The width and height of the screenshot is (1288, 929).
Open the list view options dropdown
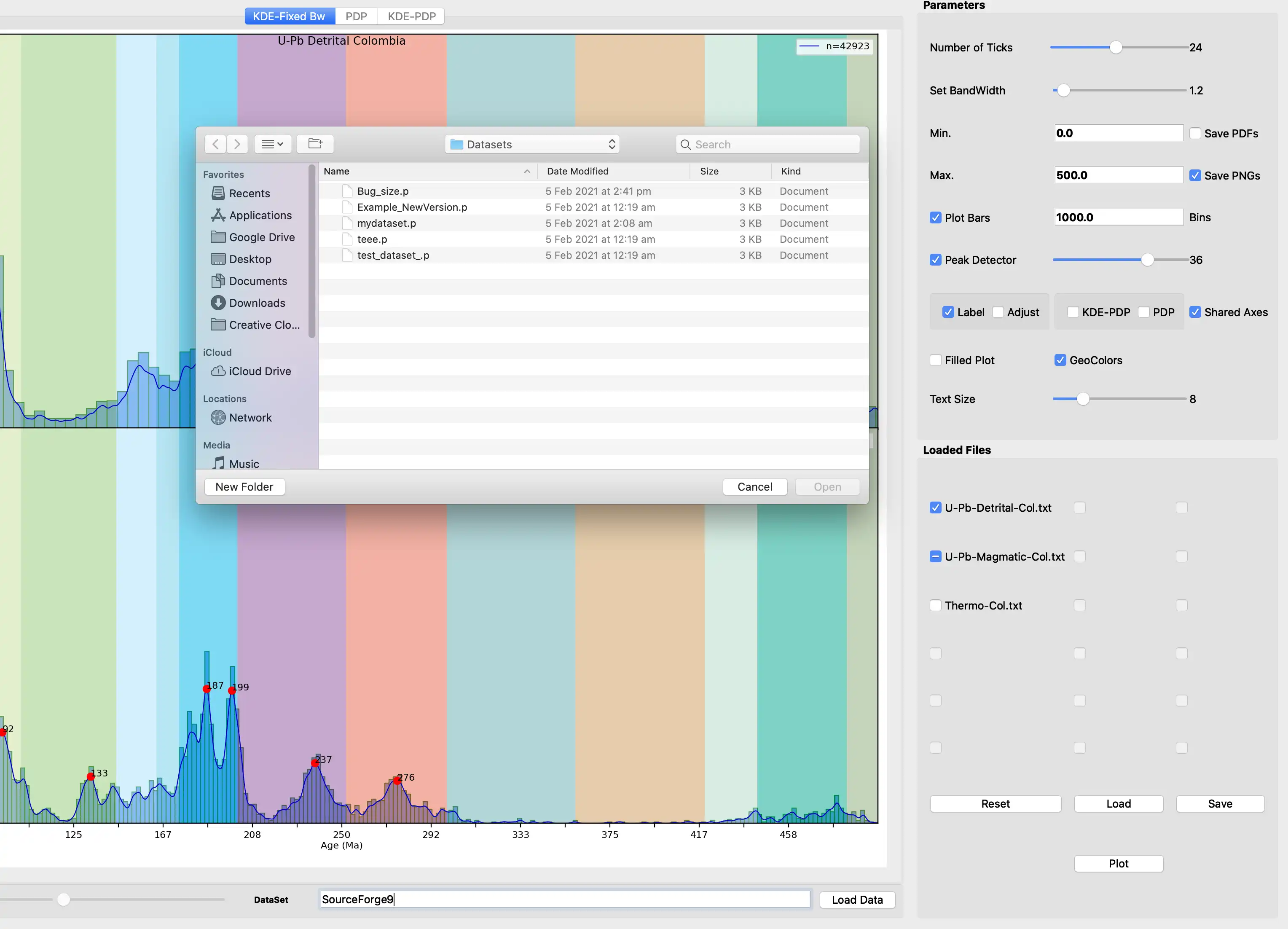(273, 144)
